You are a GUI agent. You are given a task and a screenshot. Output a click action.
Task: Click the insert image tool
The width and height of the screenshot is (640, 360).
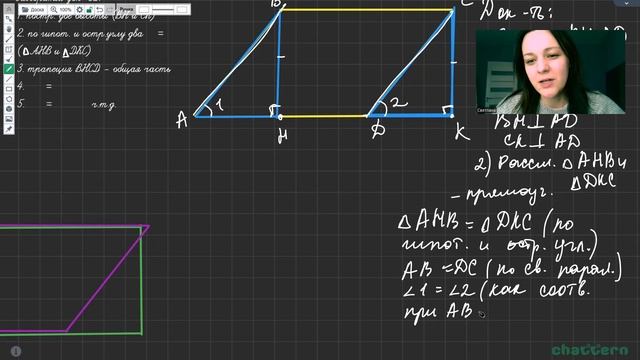click(9, 119)
